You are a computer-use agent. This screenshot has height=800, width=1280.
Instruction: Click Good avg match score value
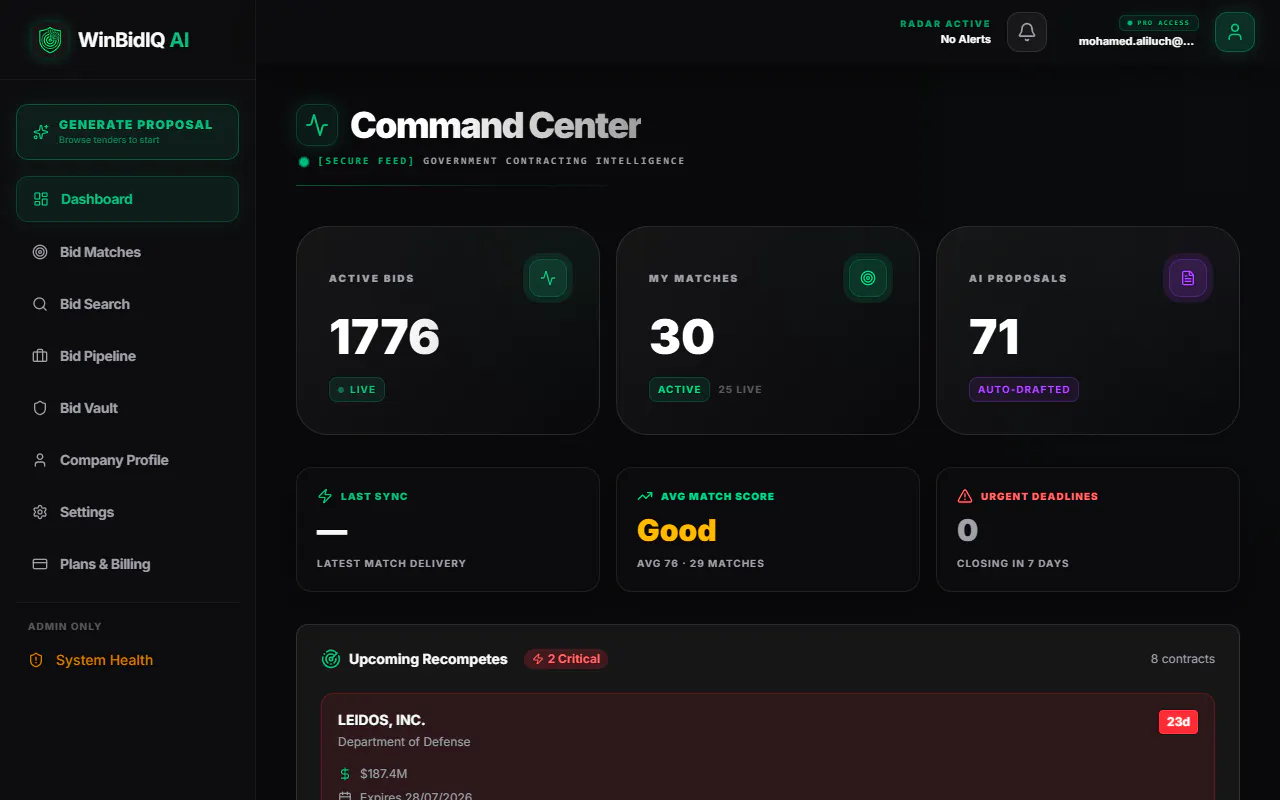[677, 530]
